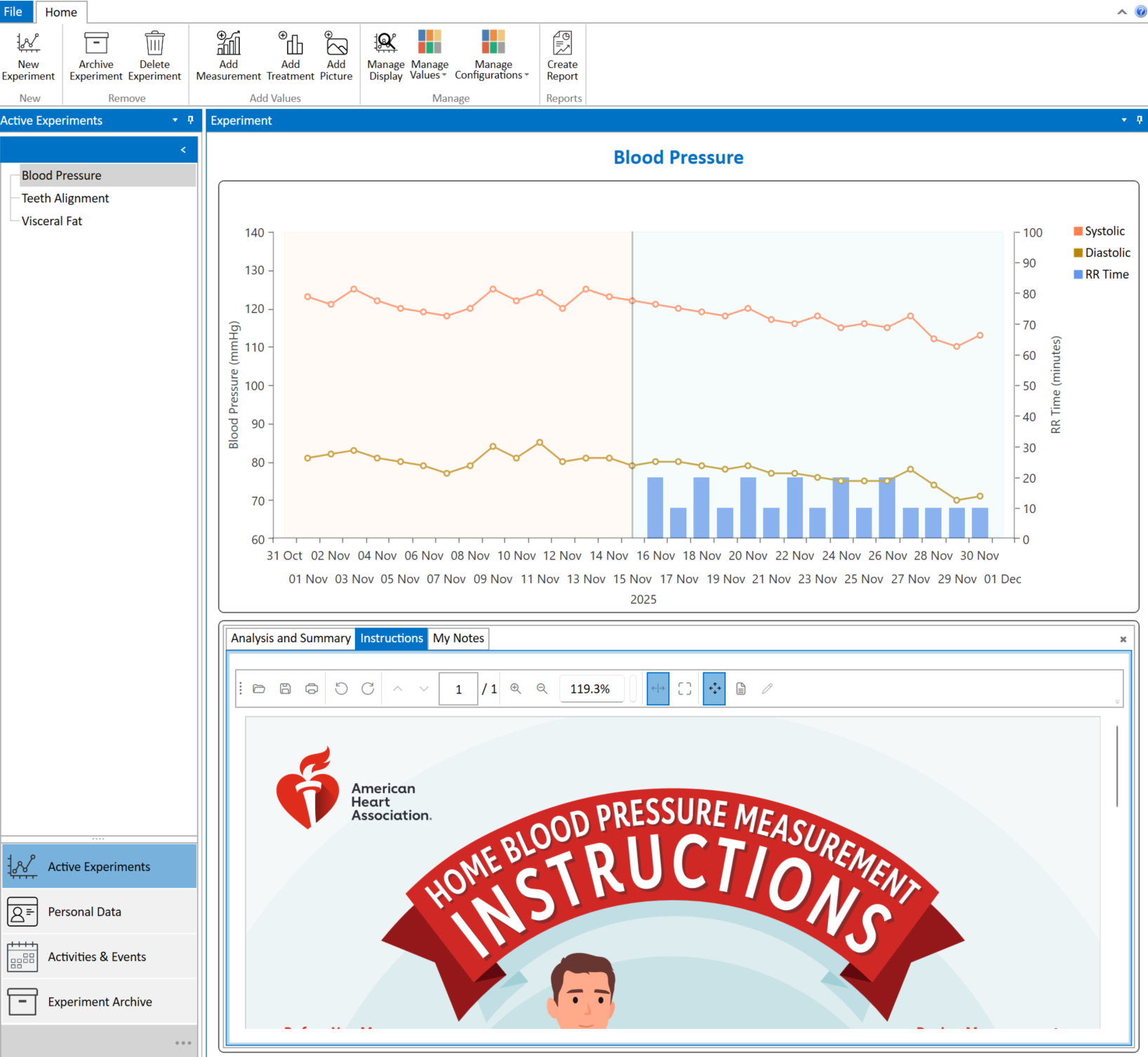The height and width of the screenshot is (1057, 1148).
Task: Collapse the experiments list with the chevron
Action: point(183,150)
